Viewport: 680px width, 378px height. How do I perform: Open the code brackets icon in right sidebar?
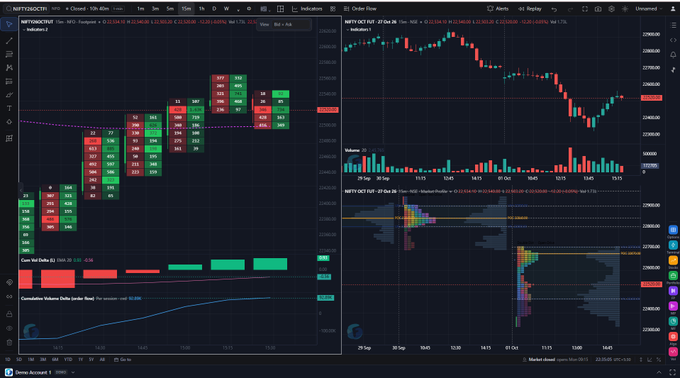pyautogui.click(x=673, y=40)
